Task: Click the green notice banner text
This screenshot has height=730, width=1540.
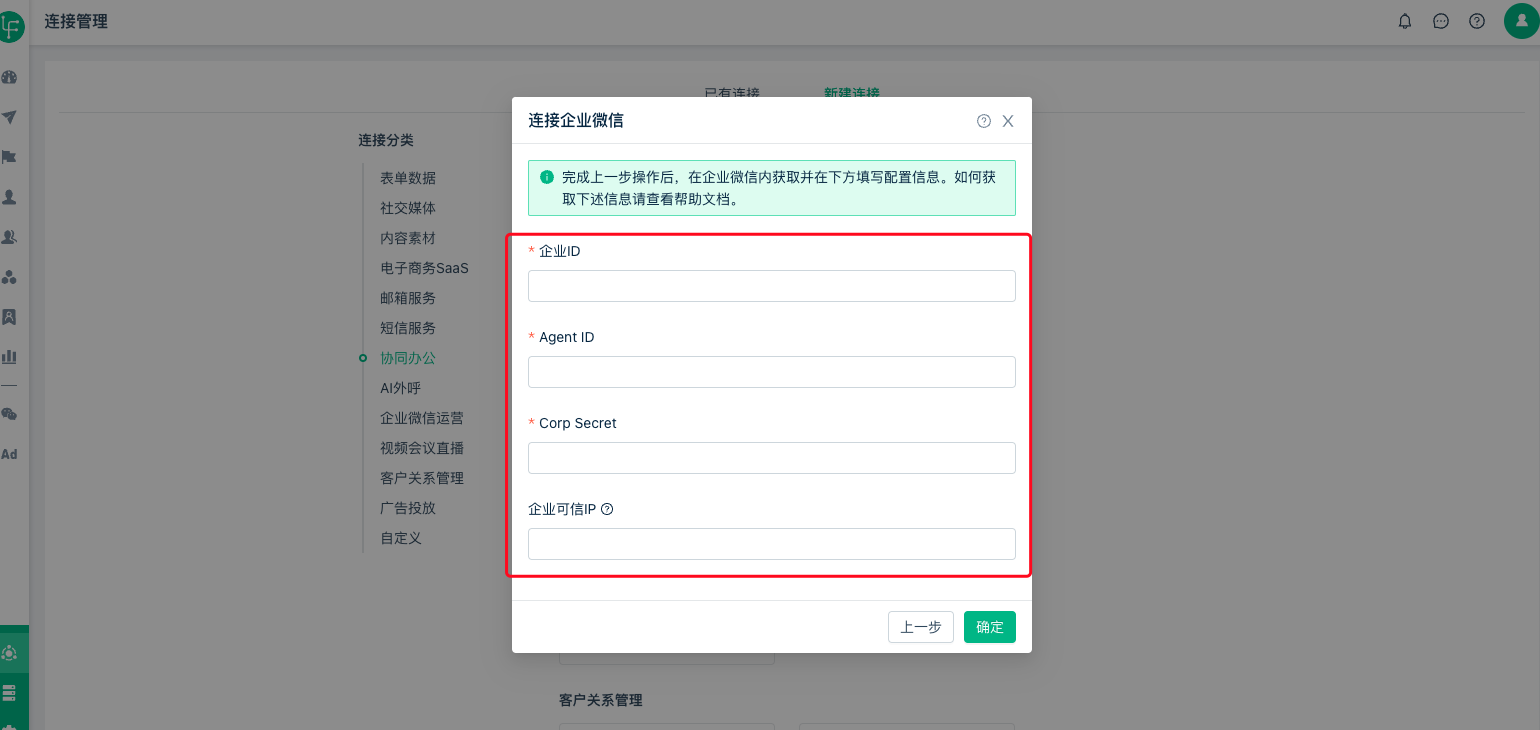Action: point(779,188)
